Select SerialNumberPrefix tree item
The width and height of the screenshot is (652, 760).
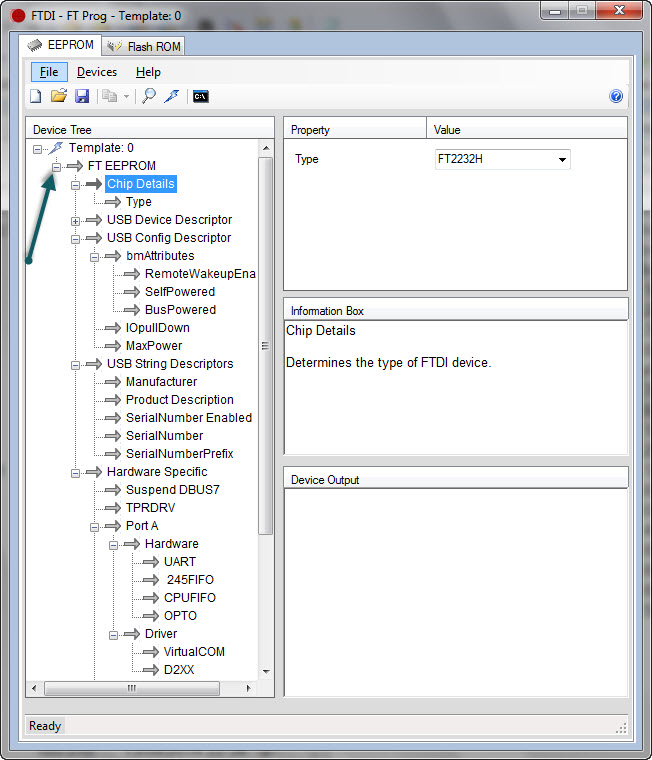(x=179, y=453)
